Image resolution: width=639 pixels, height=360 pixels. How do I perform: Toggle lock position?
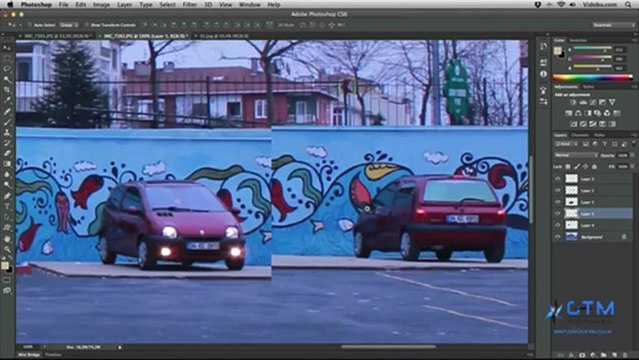click(x=586, y=166)
